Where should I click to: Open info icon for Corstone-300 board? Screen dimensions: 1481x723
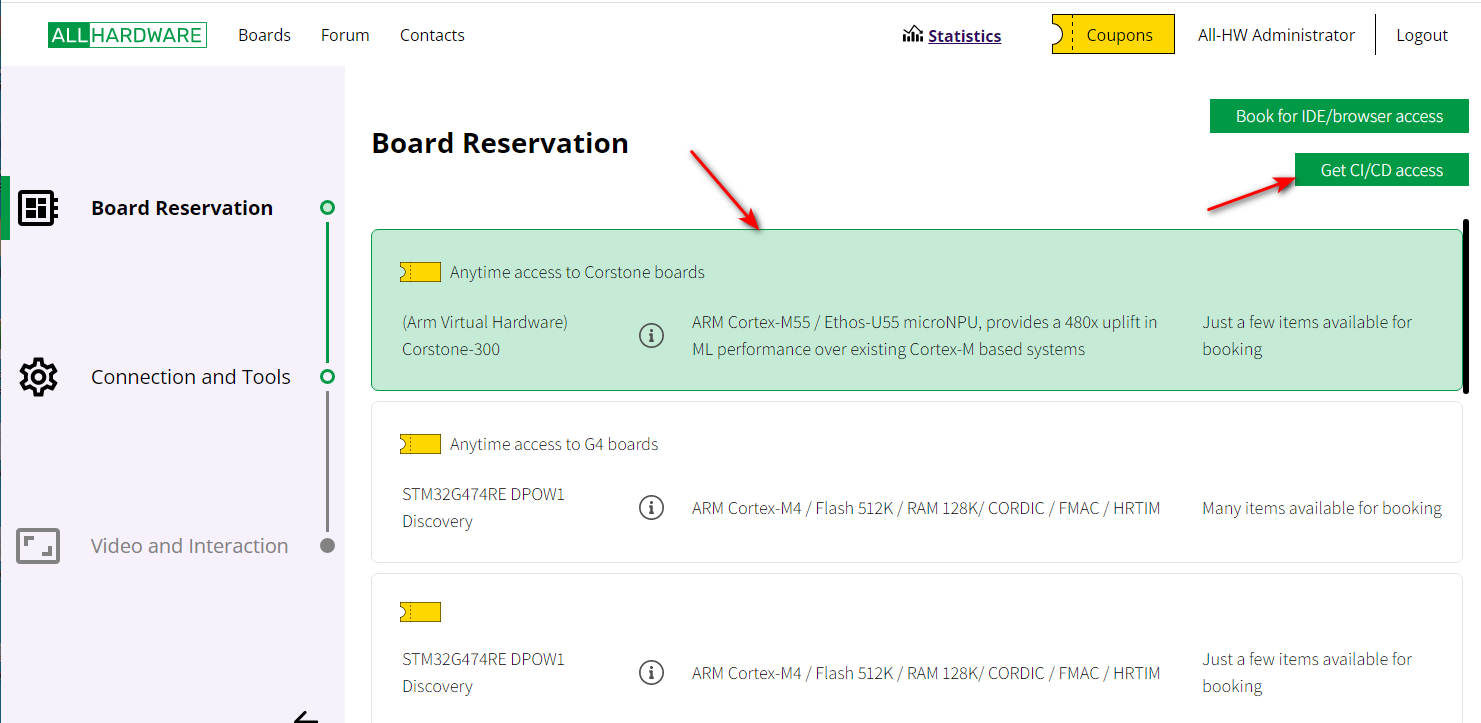651,336
